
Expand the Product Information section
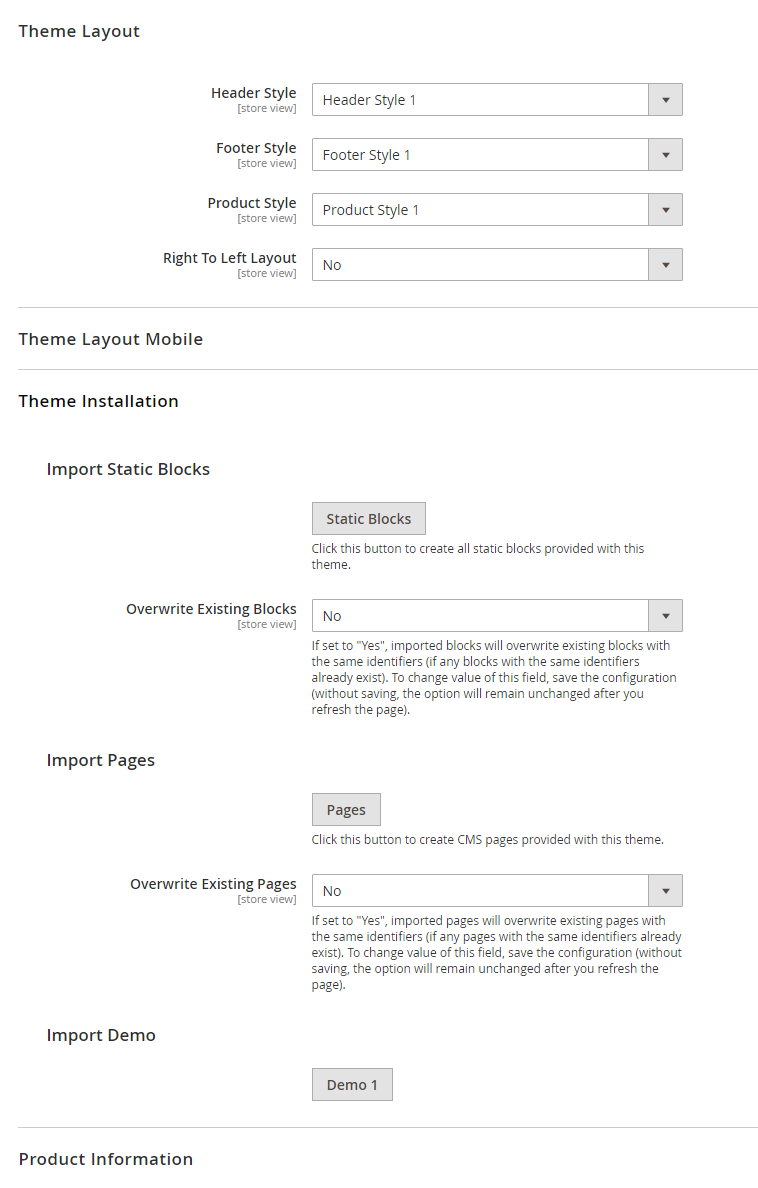(105, 1159)
